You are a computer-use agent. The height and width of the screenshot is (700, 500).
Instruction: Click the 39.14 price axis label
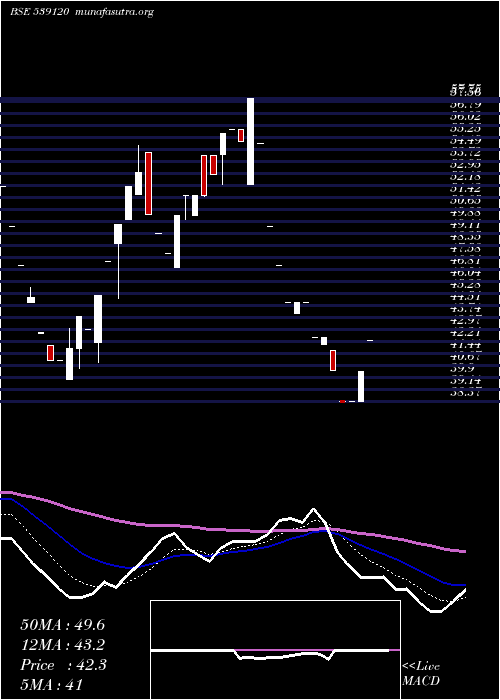coord(465,381)
